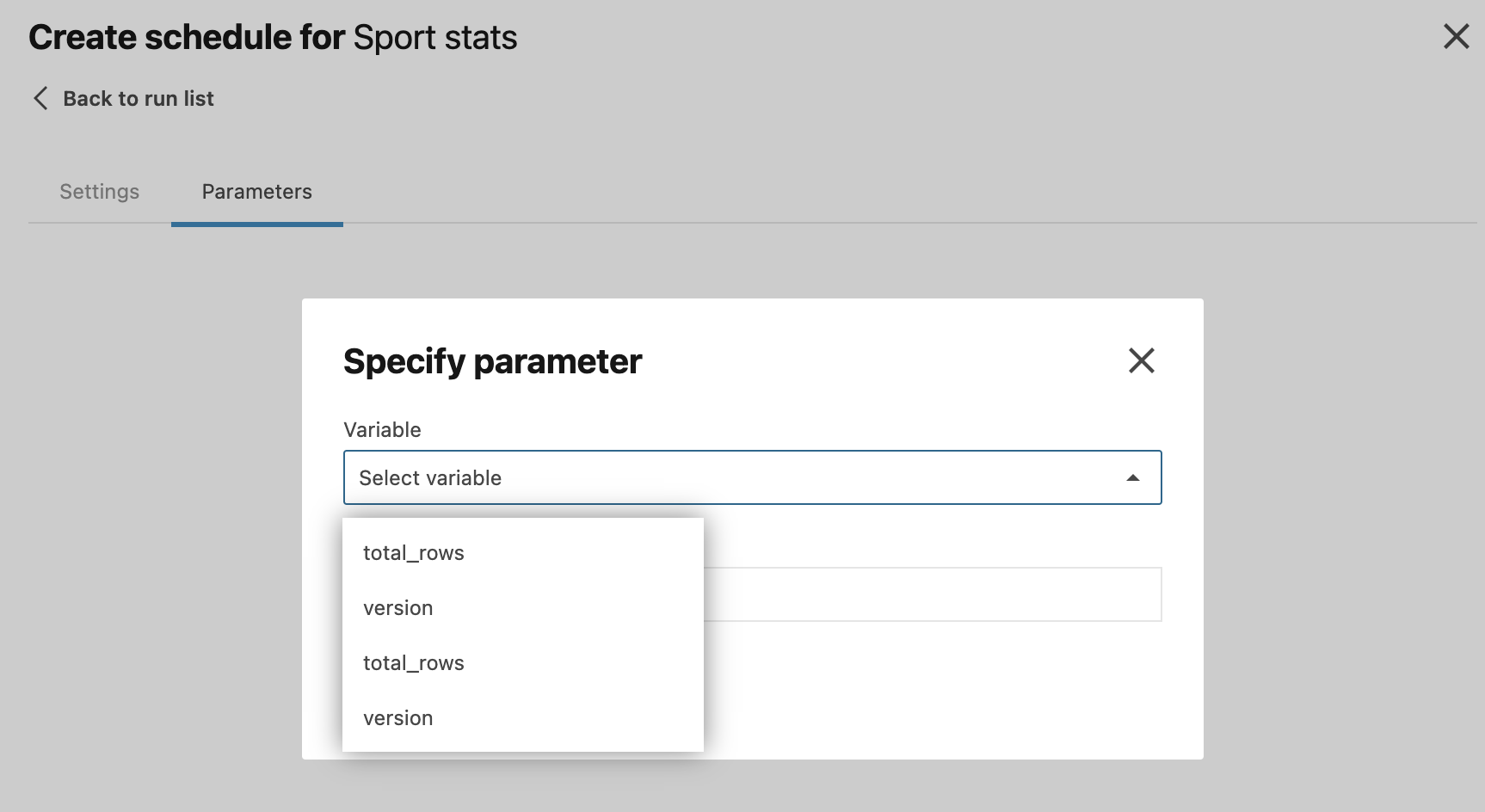This screenshot has width=1485, height=812.
Task: Open the "Back to run list" link
Action: 138,98
